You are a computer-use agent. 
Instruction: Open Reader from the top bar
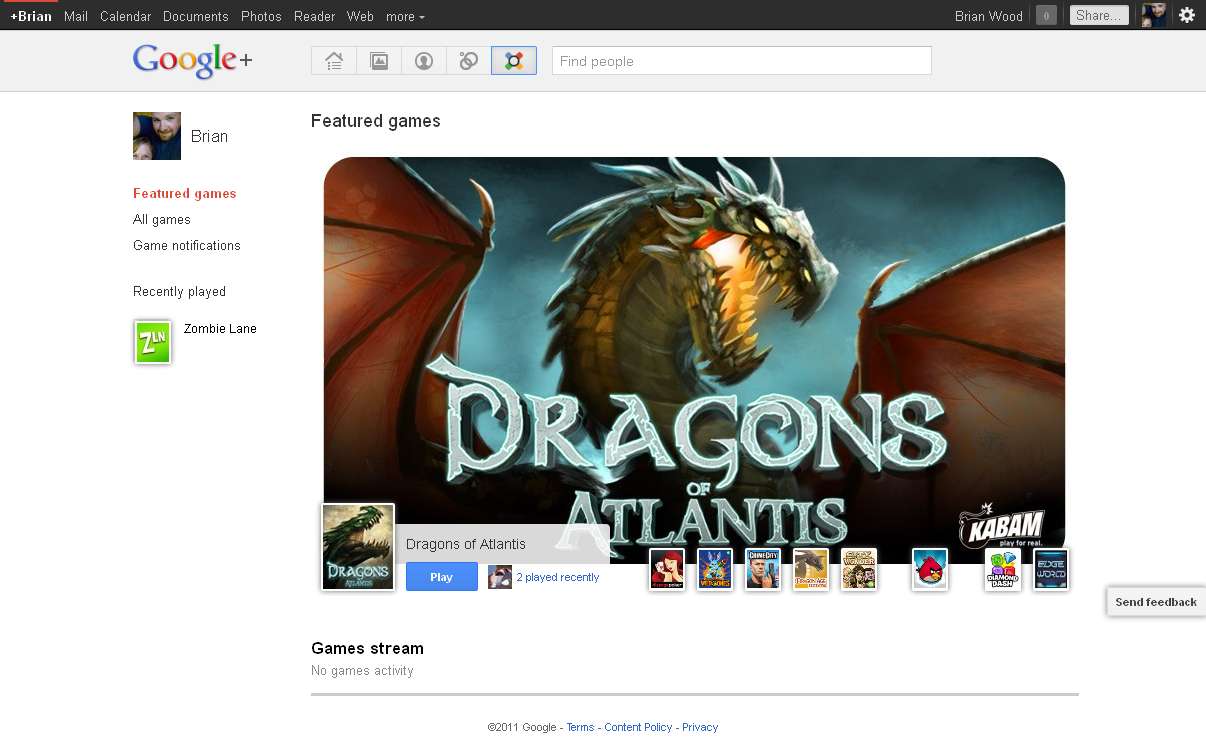[314, 16]
